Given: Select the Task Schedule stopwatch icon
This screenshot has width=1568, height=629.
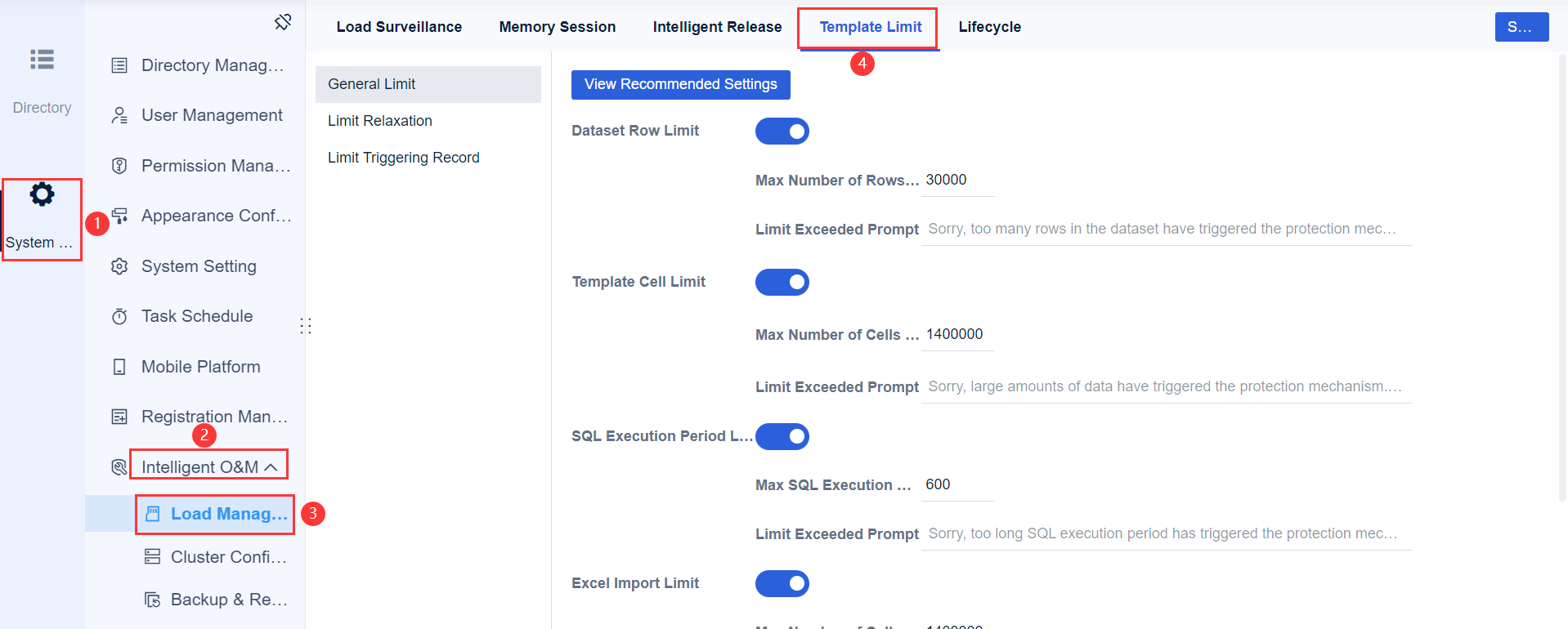Looking at the screenshot, I should pos(119,316).
